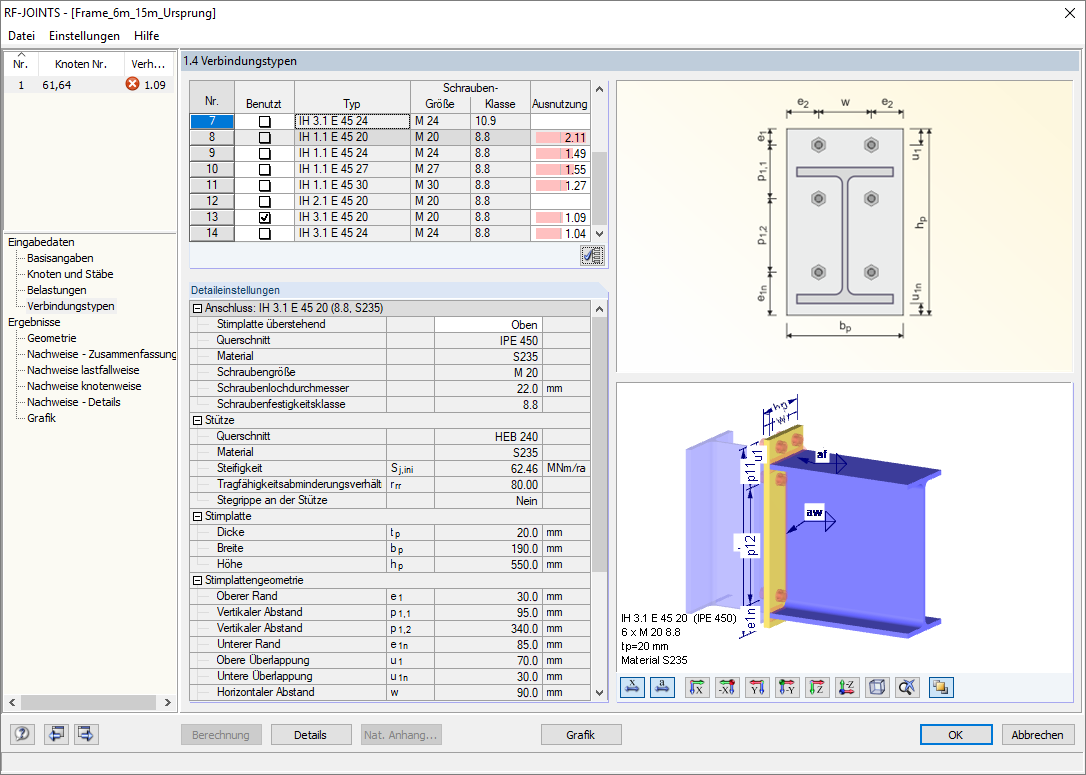Open help via the question mark icon
The image size is (1086, 775).
click(x=22, y=733)
